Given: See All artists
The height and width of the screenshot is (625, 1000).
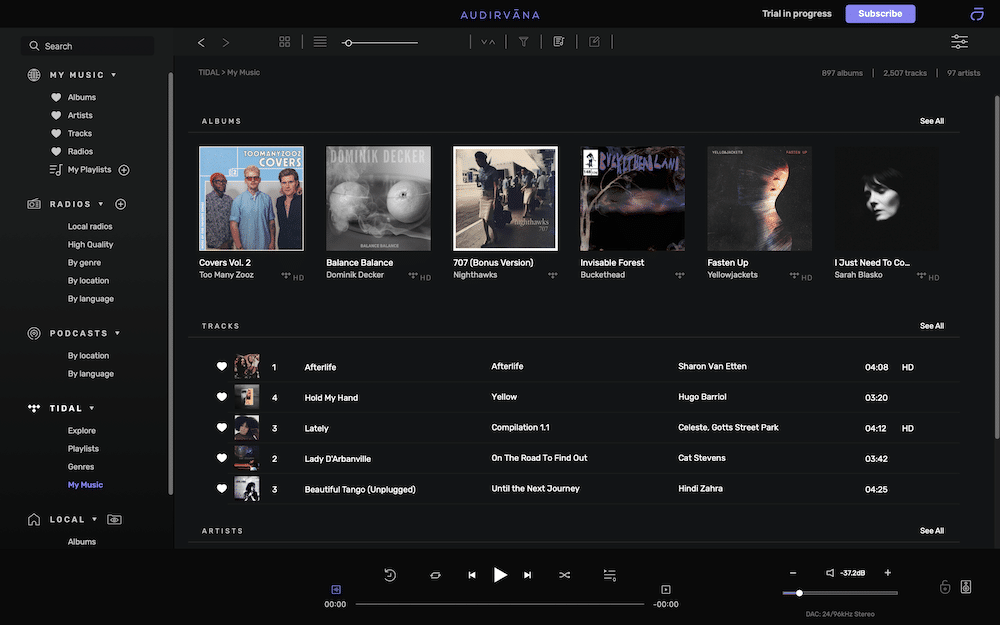Looking at the screenshot, I should pos(932,531).
